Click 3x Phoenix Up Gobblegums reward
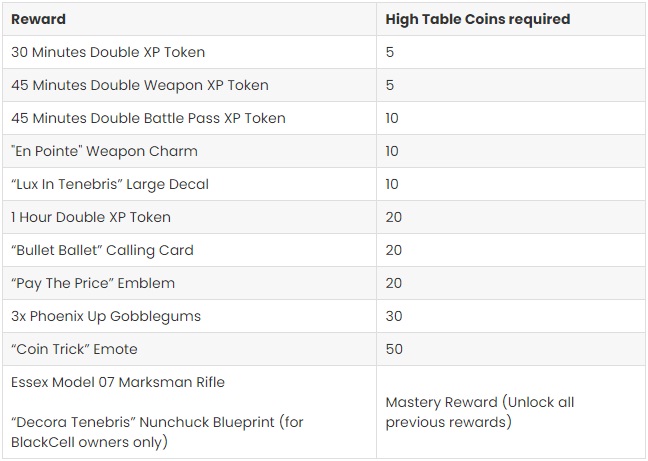 click(x=106, y=316)
